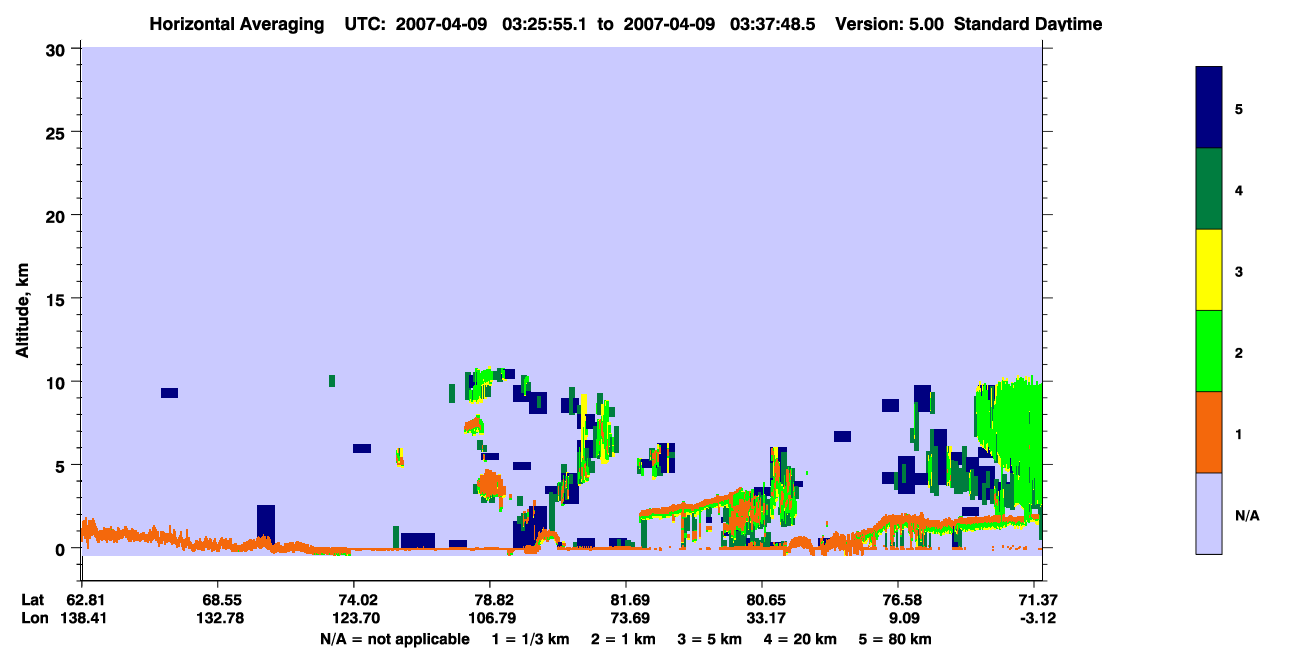The height and width of the screenshot is (667, 1300).
Task: Click the 'Lat' row label
Action: point(33,600)
